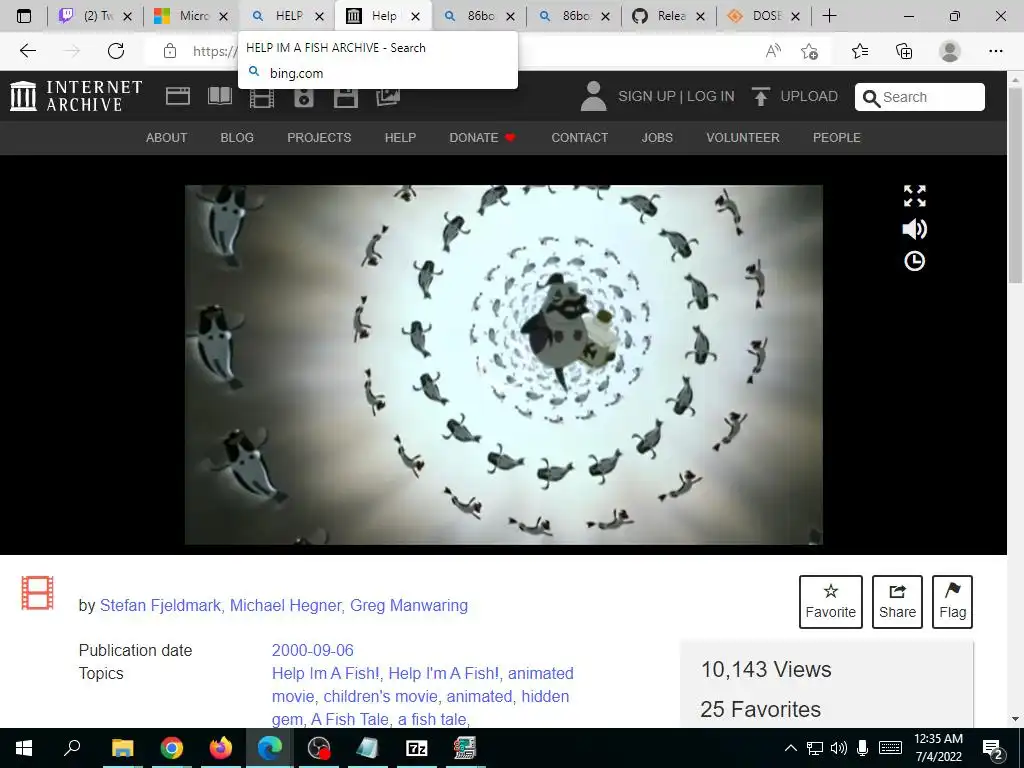This screenshot has width=1024, height=768.
Task: Click the movie film icon next to authors
Action: tap(37, 593)
